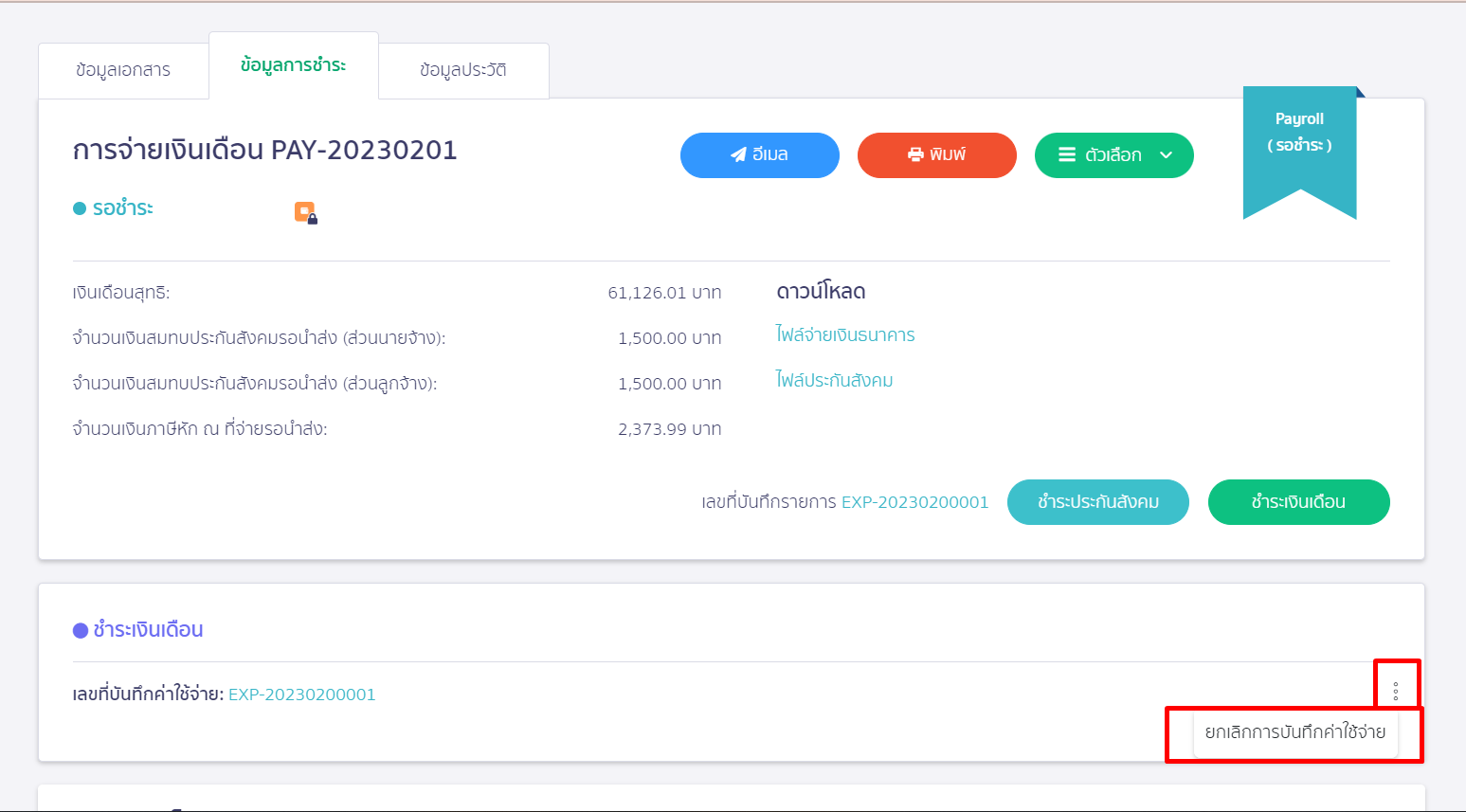Click the teal status dot before รอชำระ
This screenshot has width=1466, height=812.
tap(80, 208)
